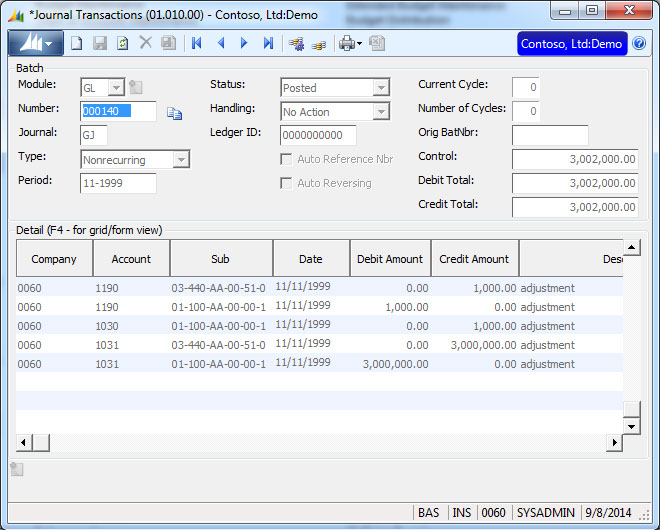Click the Print icon in the toolbar
Image resolution: width=660 pixels, height=530 pixels.
[347, 43]
